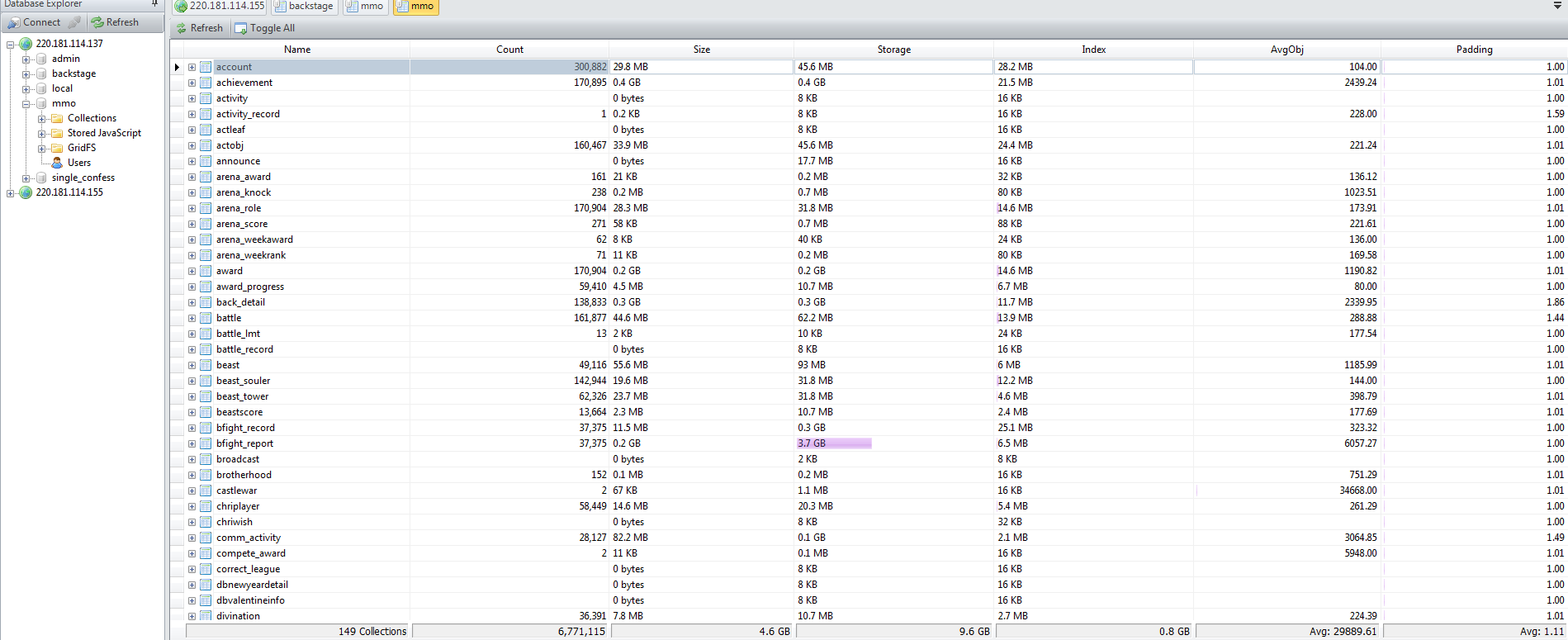Click Refresh in the Database Explorer toolbar
The width and height of the screenshot is (1568, 640).
(115, 22)
